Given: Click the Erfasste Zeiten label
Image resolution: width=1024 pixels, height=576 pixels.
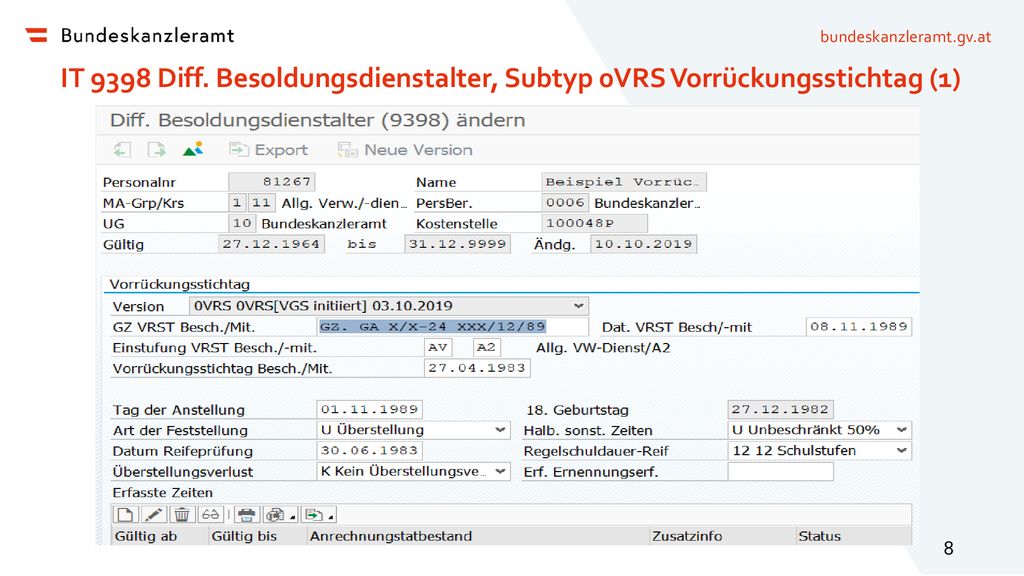Looking at the screenshot, I should pyautogui.click(x=163, y=492).
